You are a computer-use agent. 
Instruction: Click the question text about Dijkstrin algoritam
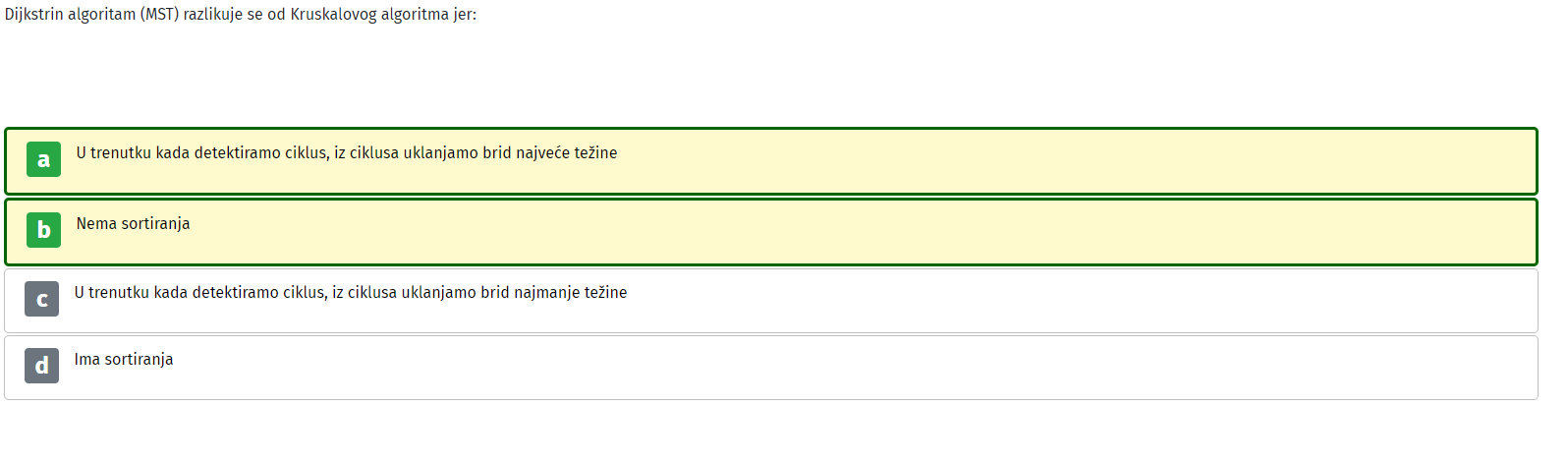click(241, 15)
